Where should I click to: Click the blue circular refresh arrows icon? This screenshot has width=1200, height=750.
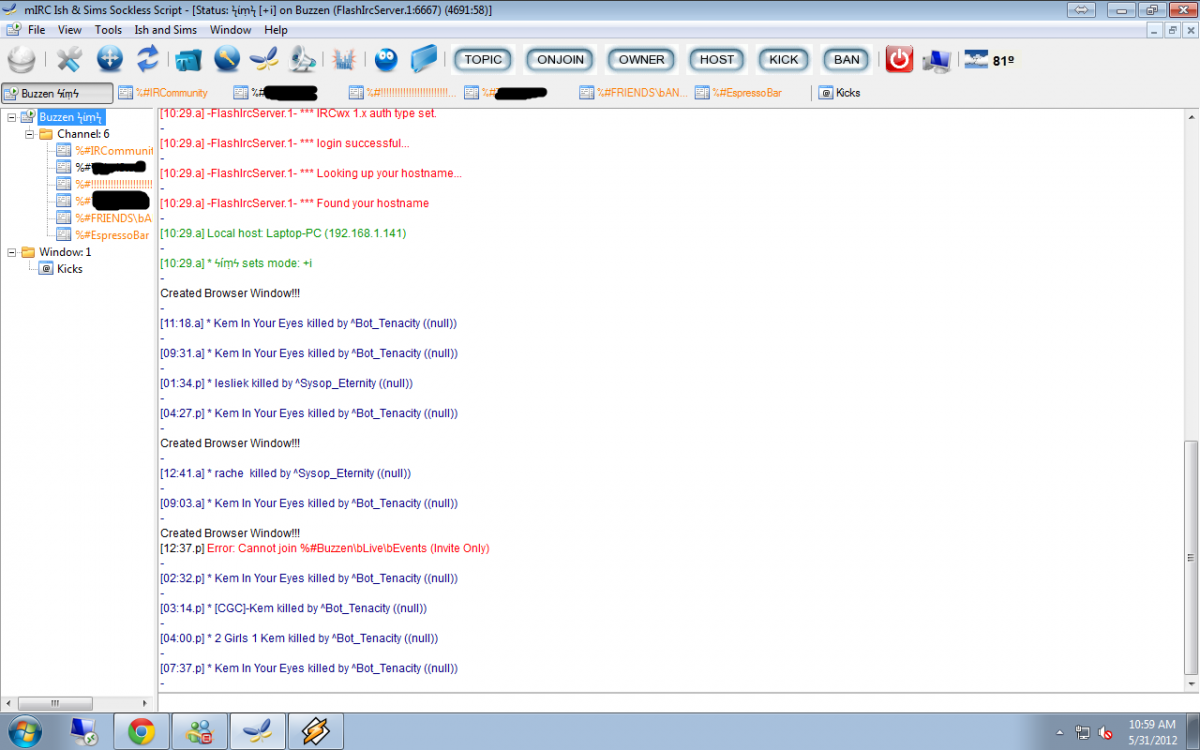click(x=148, y=59)
